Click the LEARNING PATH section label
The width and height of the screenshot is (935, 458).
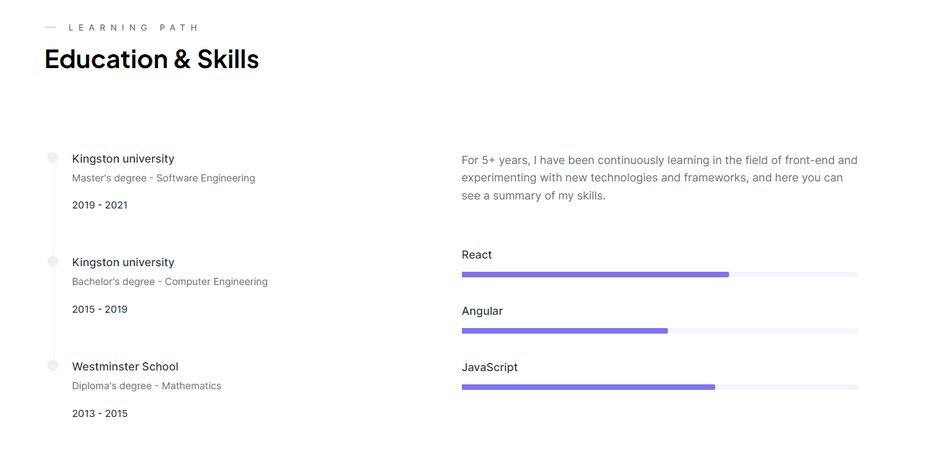pos(133,27)
